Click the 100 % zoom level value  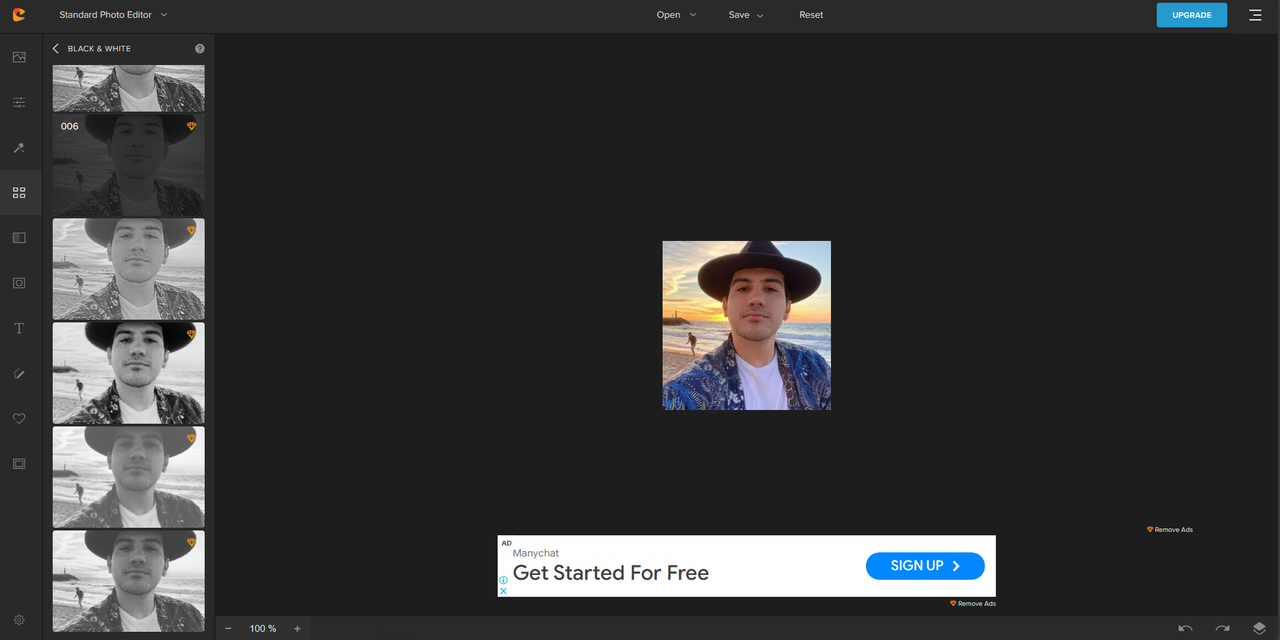[x=263, y=629]
